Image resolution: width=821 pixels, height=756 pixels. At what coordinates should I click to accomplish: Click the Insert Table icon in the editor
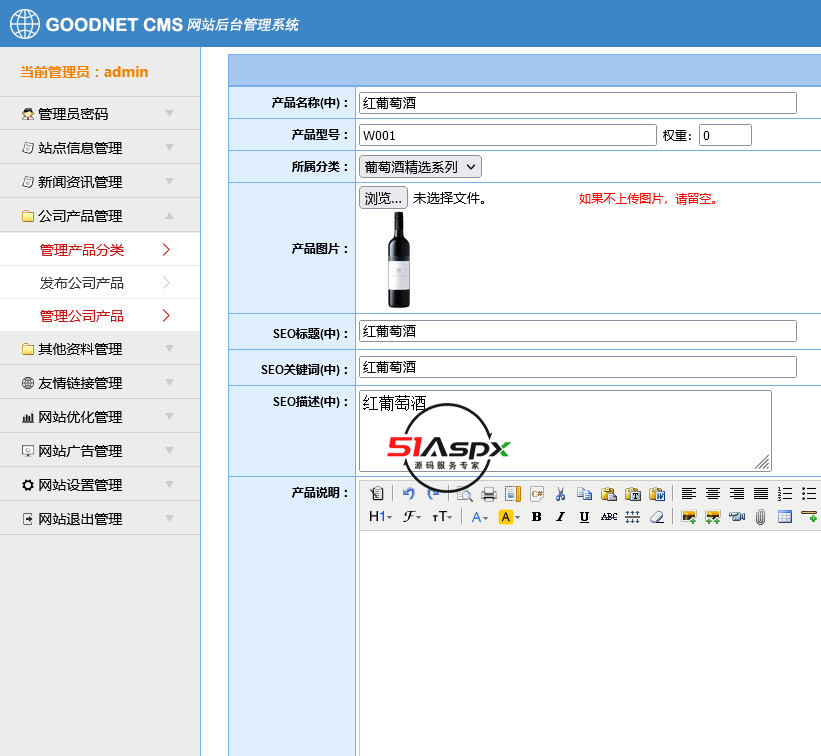click(x=784, y=517)
